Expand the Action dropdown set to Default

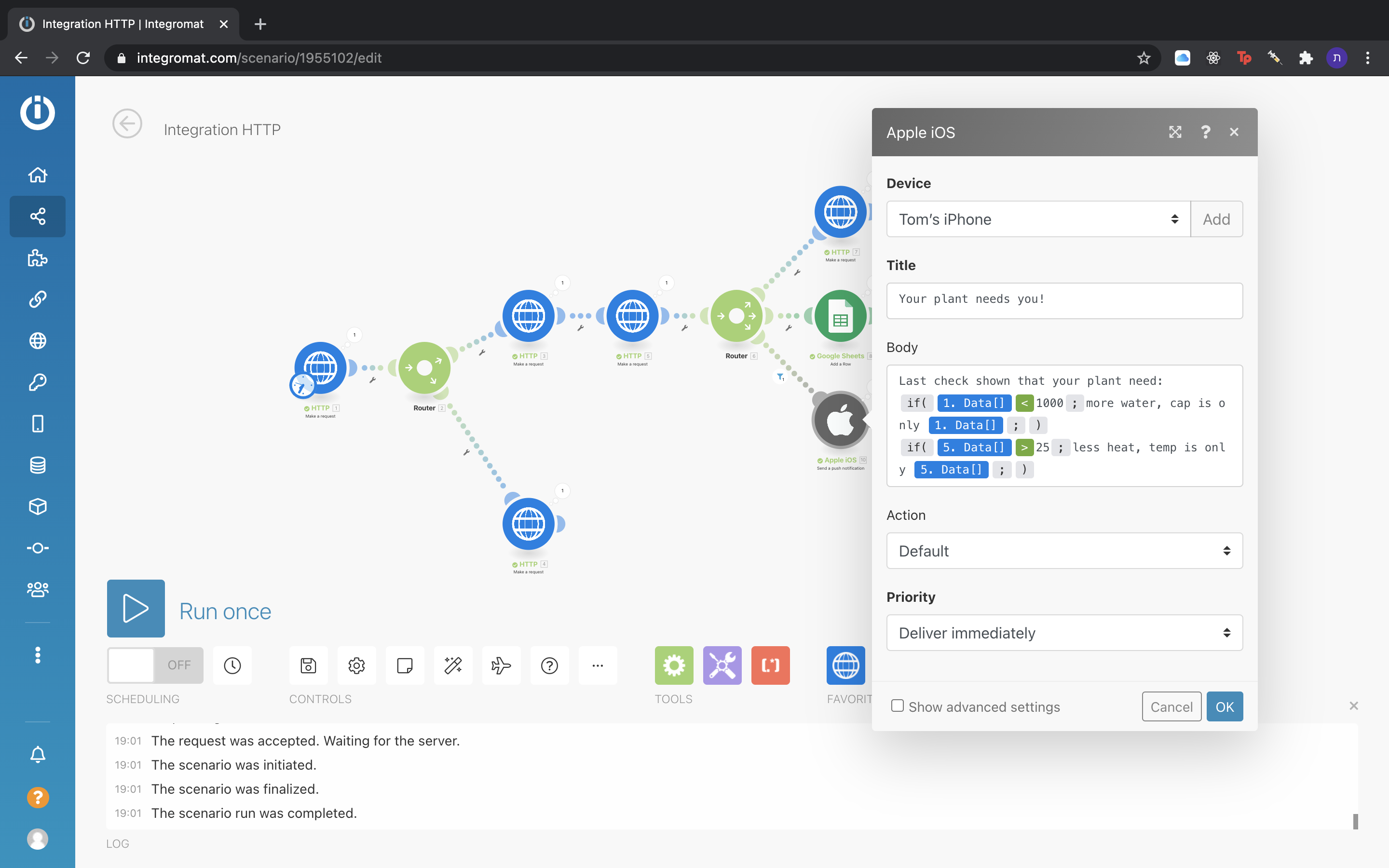tap(1064, 551)
